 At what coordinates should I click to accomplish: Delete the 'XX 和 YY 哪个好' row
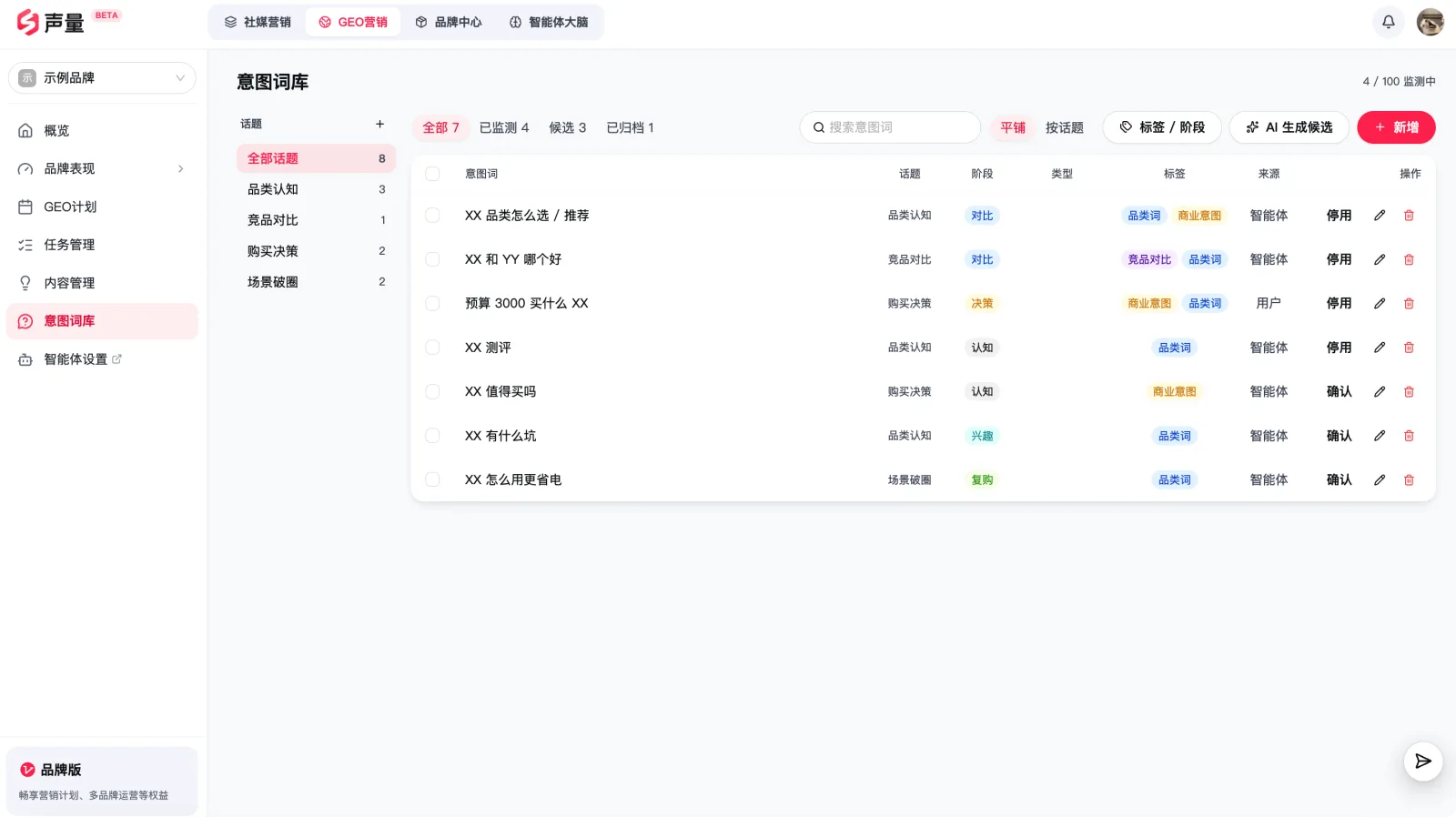(1409, 259)
